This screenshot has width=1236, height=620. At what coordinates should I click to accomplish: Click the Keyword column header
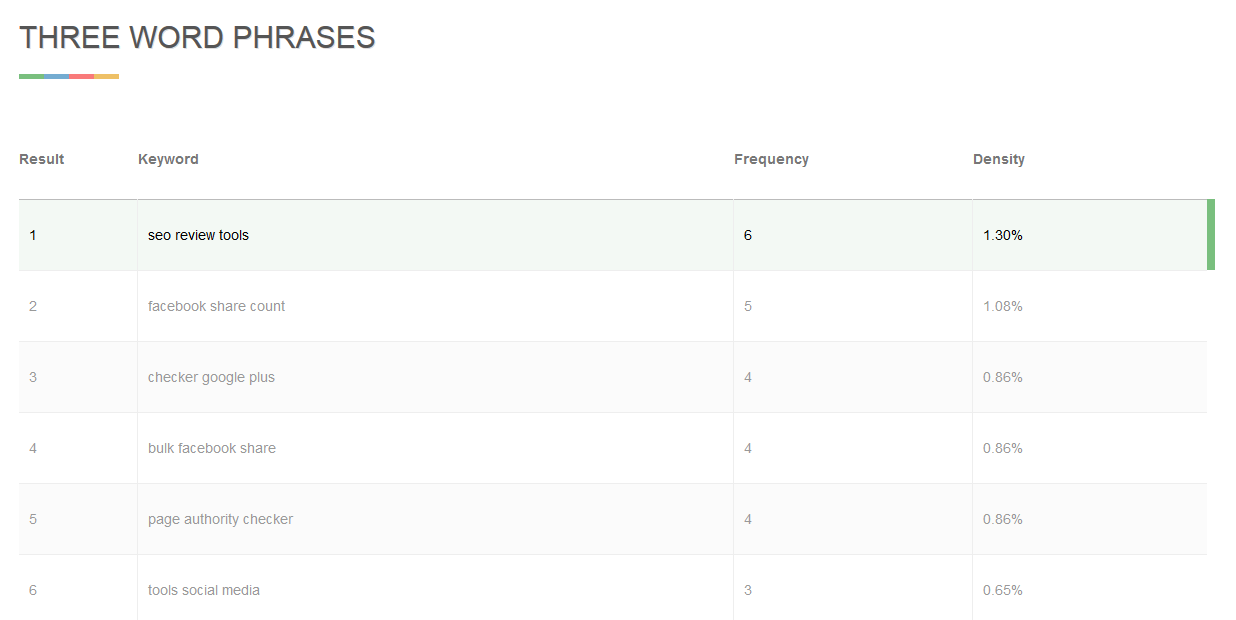[168, 159]
